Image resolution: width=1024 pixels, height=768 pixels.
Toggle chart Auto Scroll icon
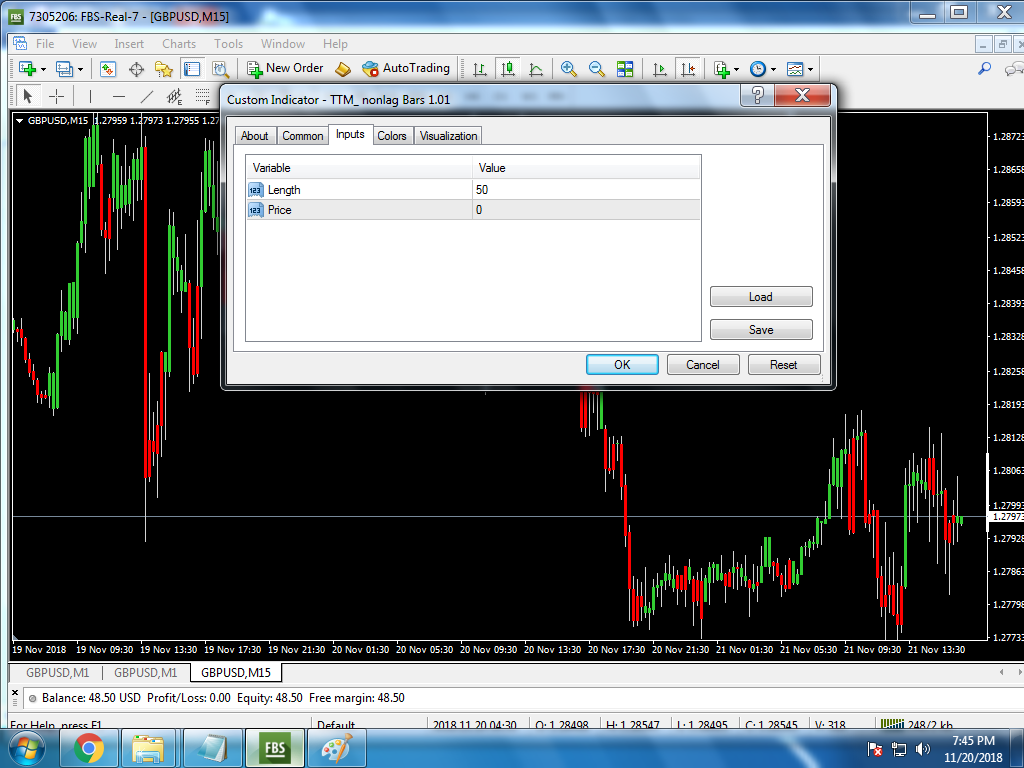(x=660, y=69)
